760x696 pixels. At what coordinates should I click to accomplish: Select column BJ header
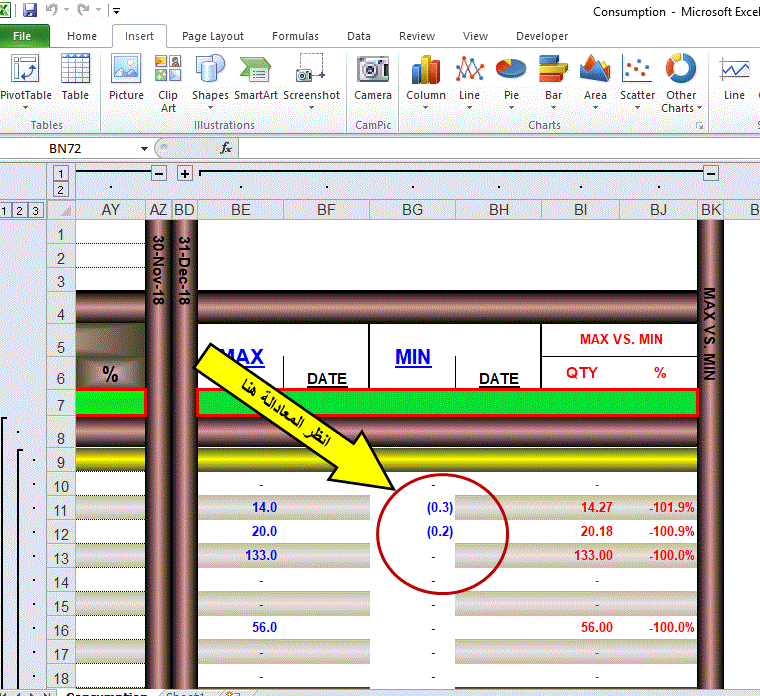coord(658,210)
